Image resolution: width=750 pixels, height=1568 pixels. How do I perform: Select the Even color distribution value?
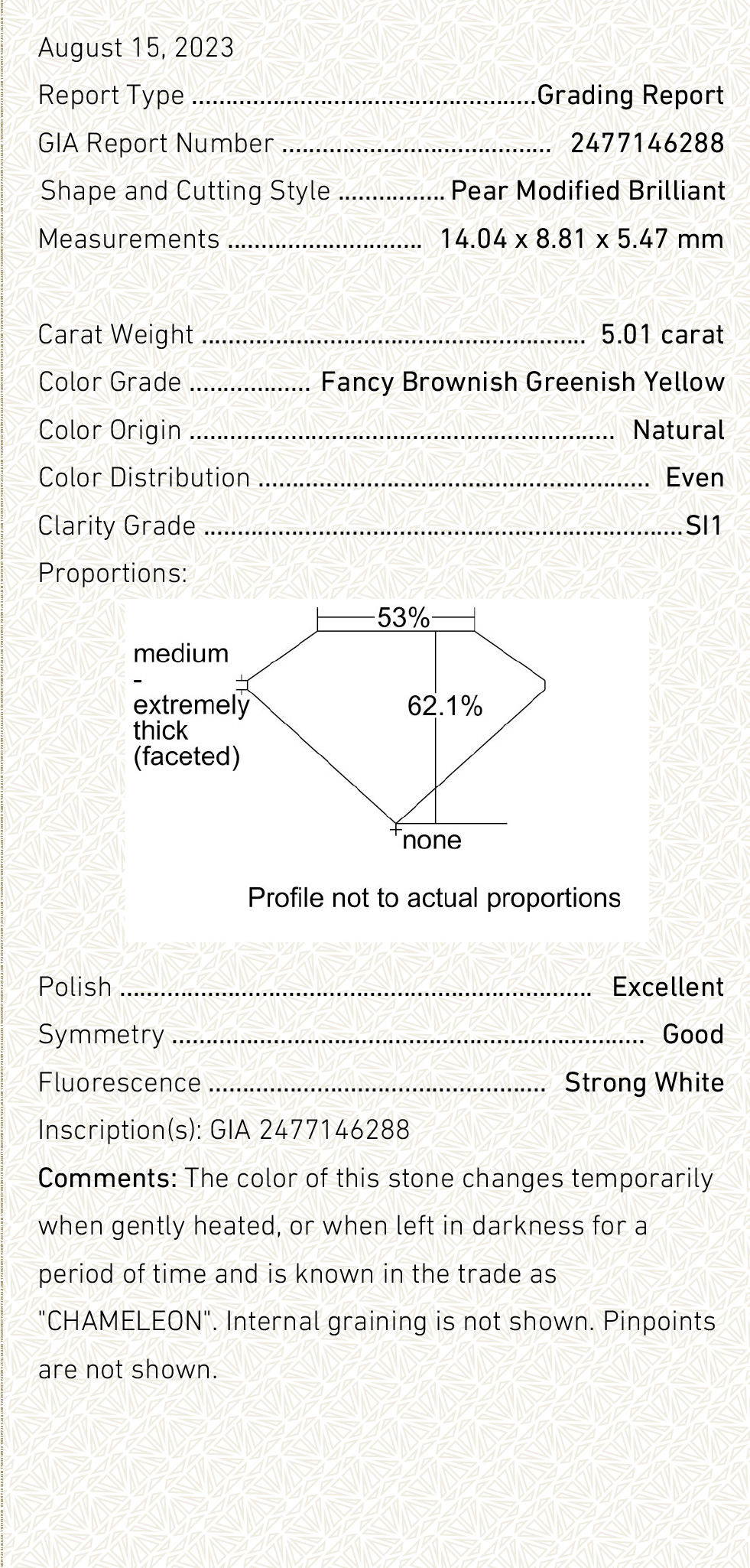[694, 477]
